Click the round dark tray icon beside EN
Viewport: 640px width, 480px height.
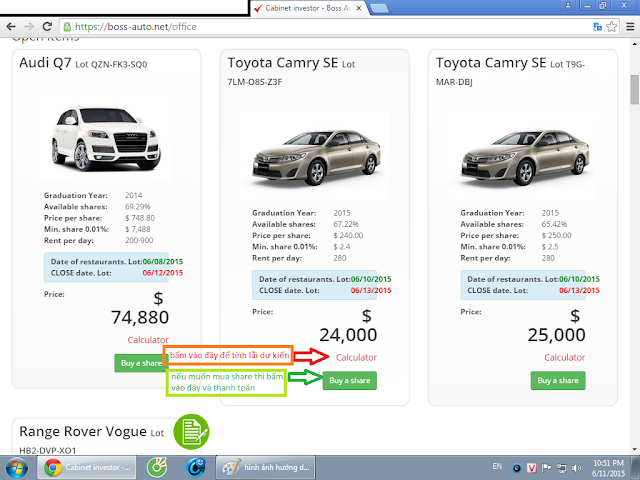pos(517,468)
